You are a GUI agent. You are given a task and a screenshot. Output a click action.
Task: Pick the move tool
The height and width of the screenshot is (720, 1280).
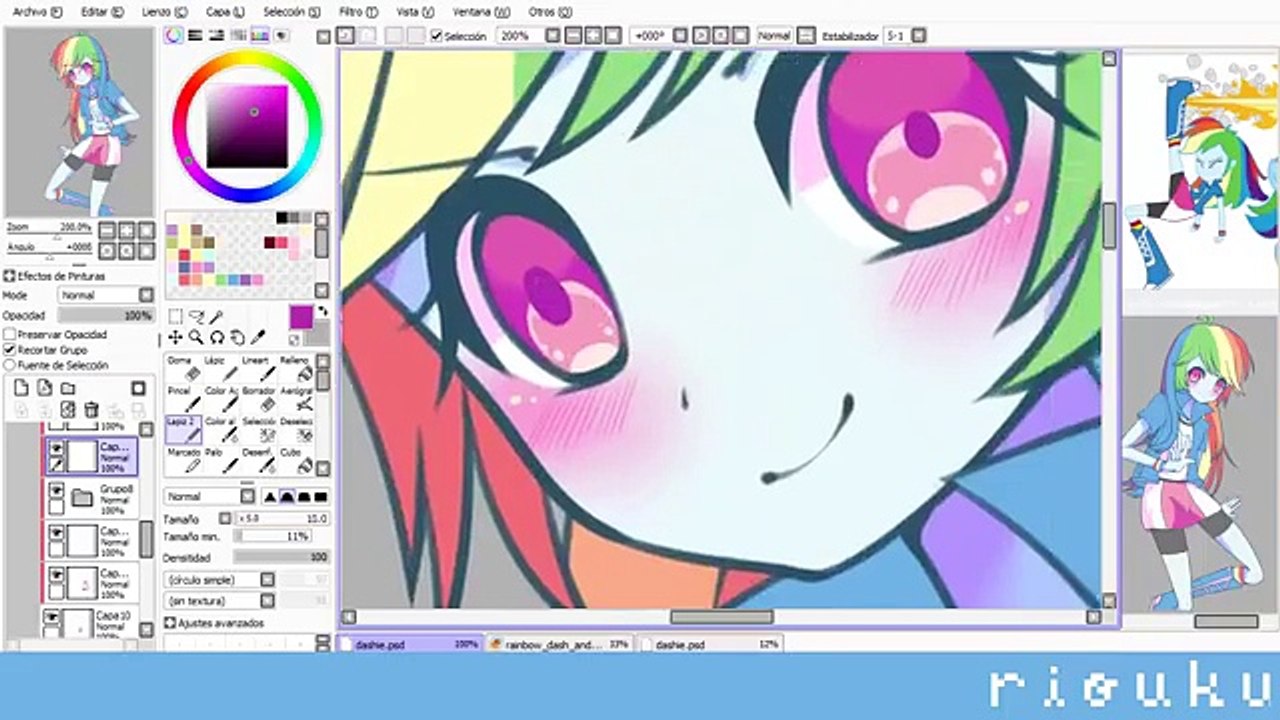[175, 338]
